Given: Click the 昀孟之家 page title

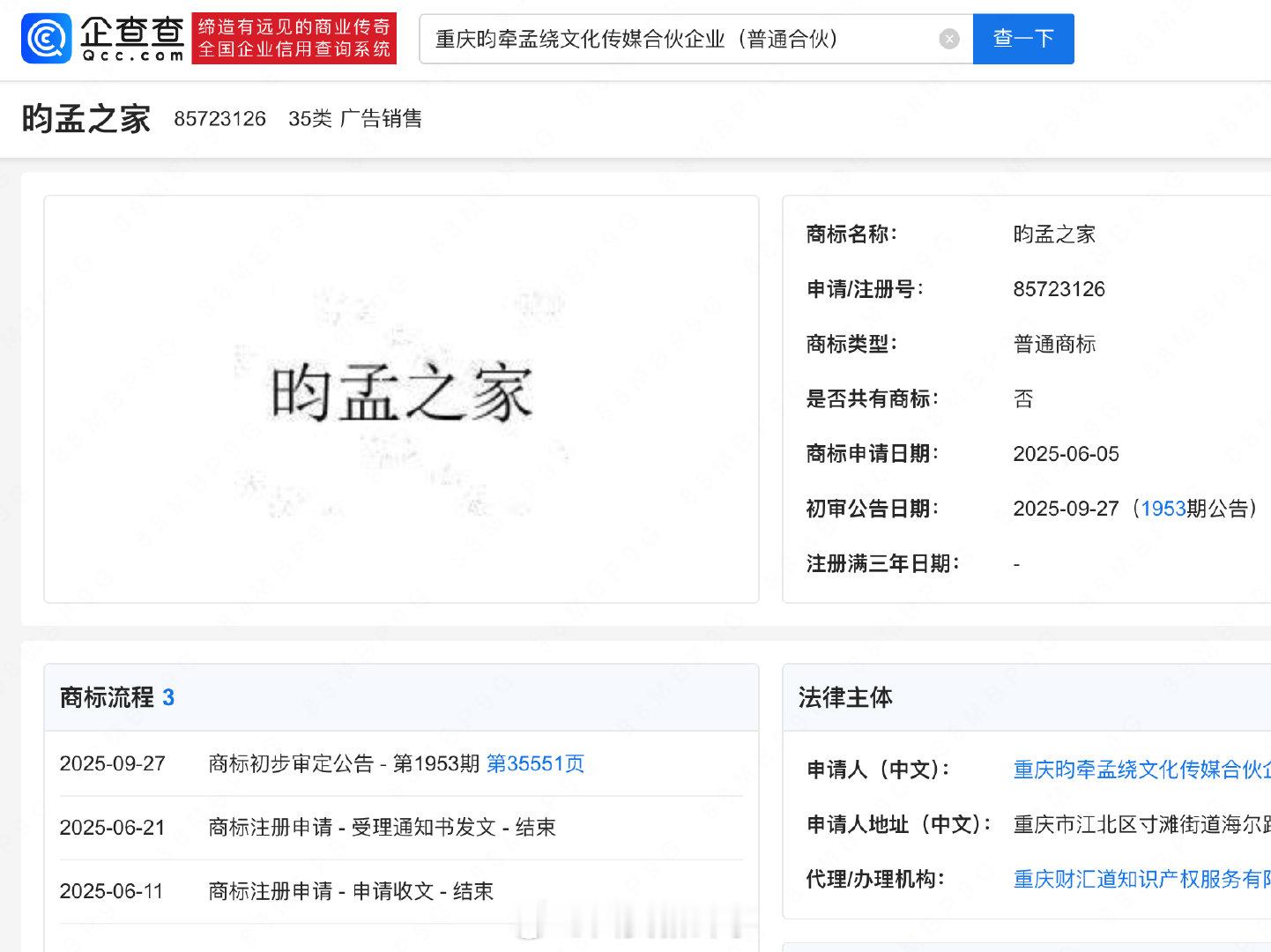Looking at the screenshot, I should [x=86, y=119].
